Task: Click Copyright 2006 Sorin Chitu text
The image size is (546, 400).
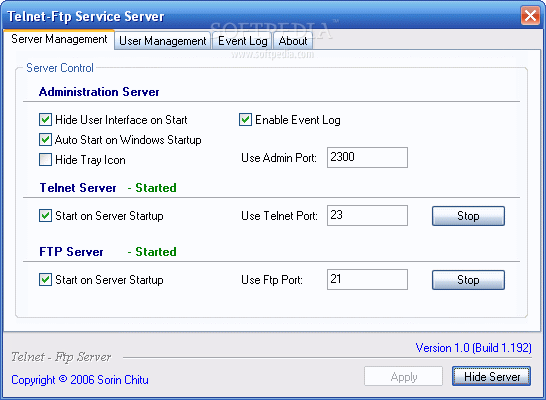Action: pos(80,379)
